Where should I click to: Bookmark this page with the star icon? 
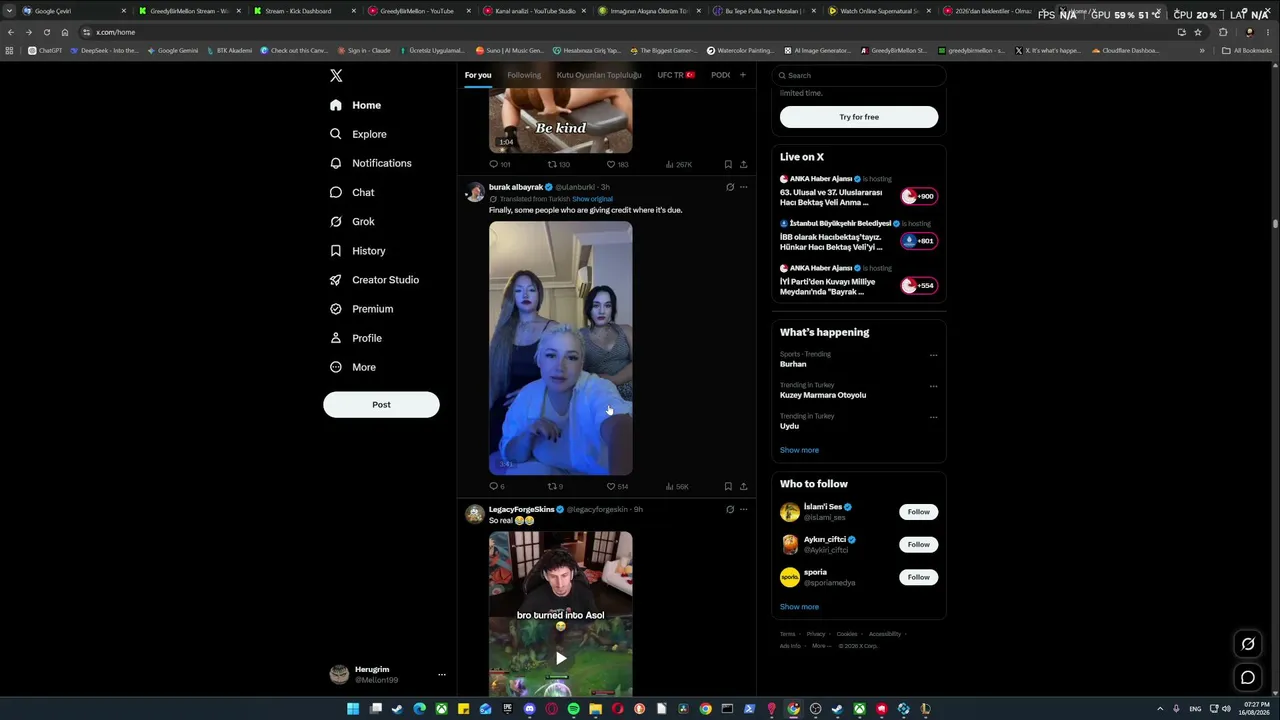[1198, 32]
